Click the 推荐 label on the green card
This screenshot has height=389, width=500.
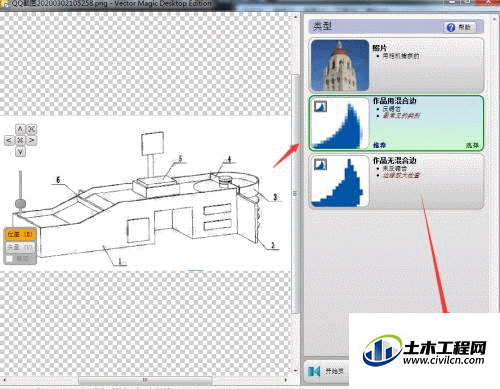379,145
